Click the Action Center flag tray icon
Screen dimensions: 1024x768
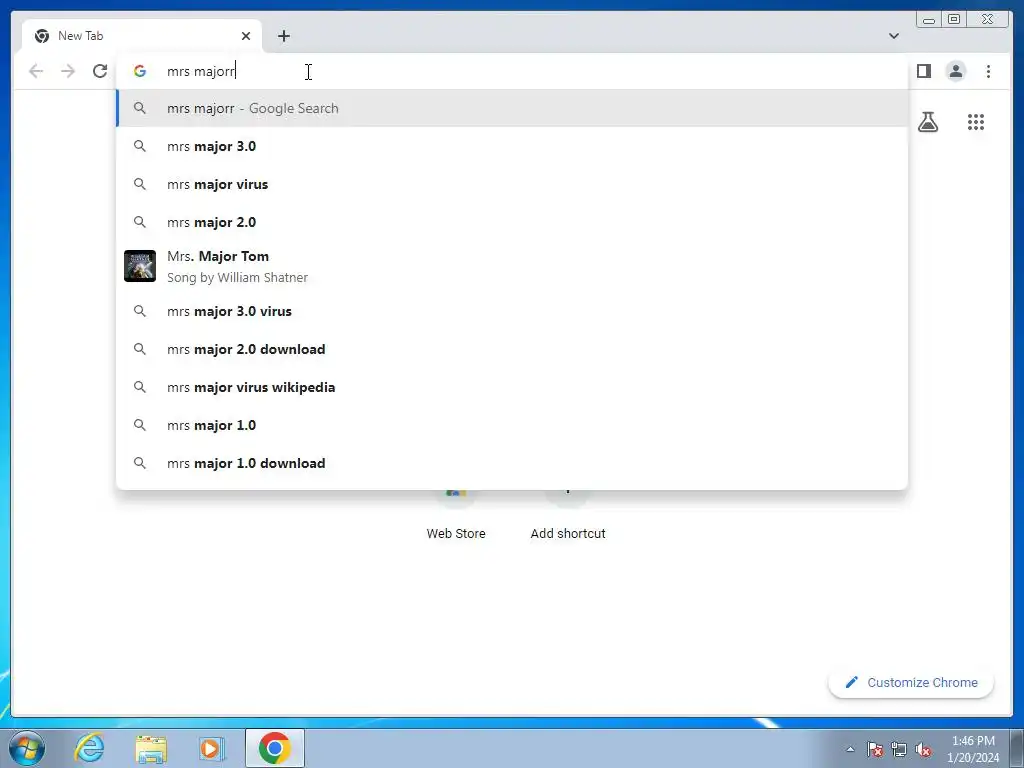click(874, 749)
